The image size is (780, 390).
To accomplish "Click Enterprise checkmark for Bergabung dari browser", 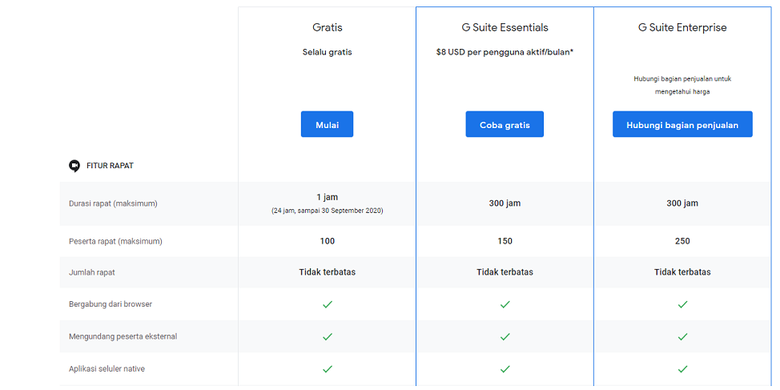I will 682,304.
